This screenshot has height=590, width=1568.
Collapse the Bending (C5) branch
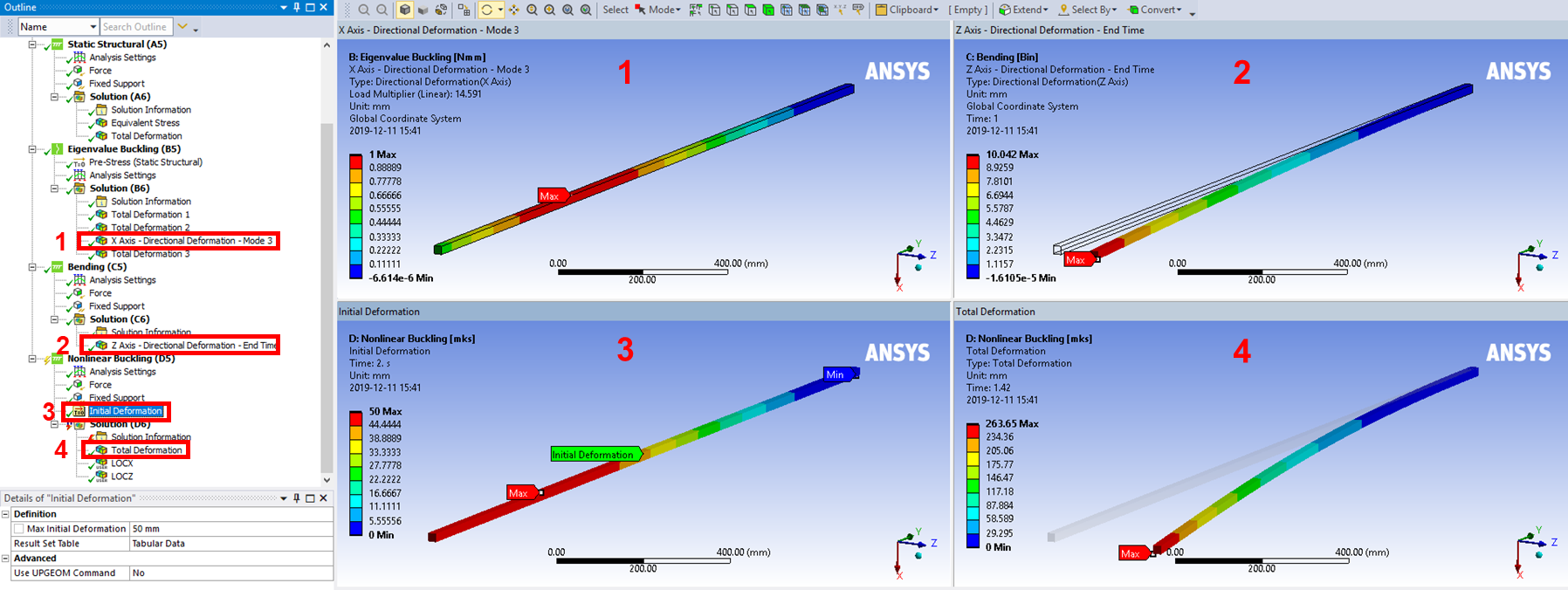[x=32, y=267]
